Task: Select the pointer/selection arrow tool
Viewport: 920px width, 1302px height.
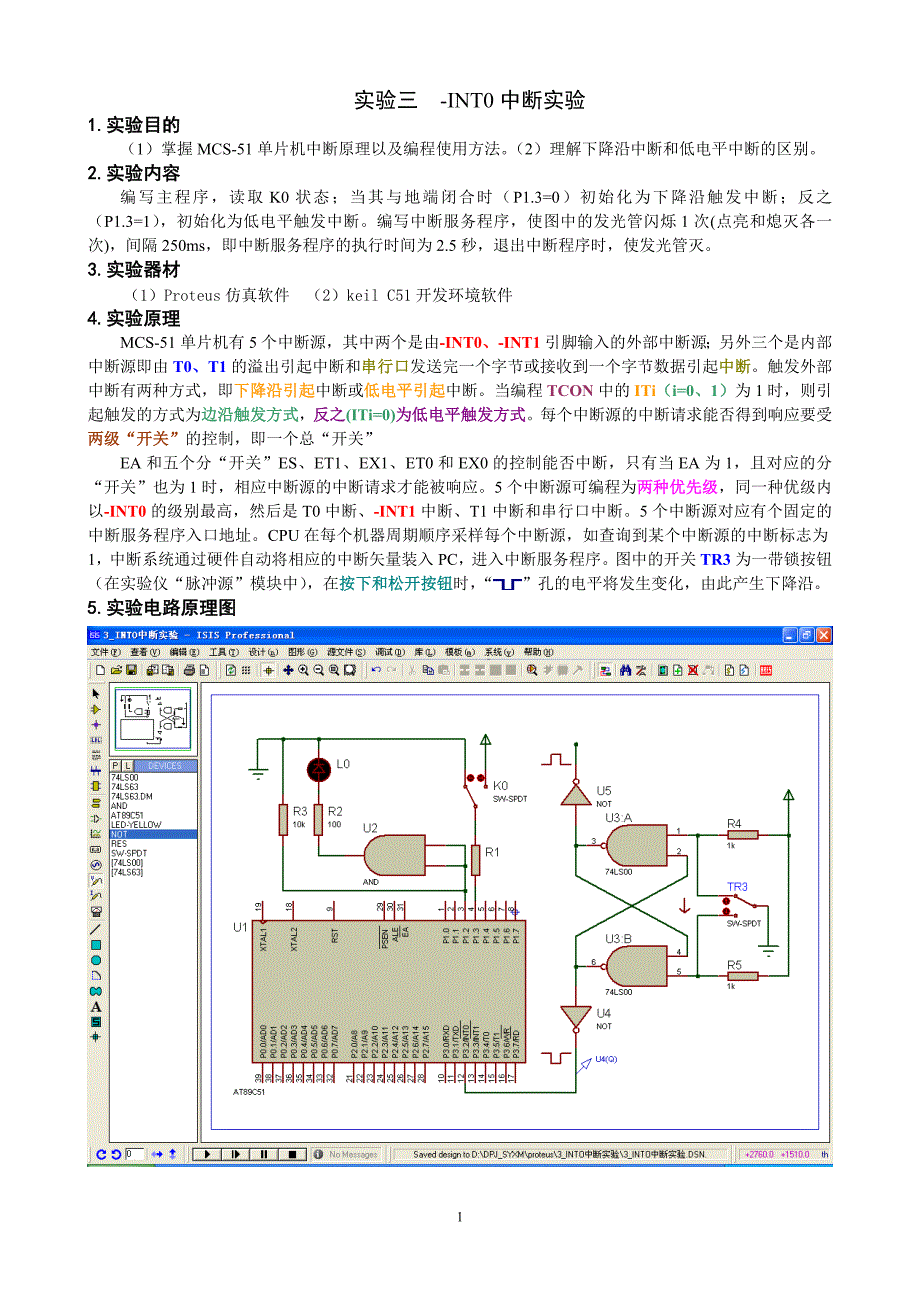Action: point(93,693)
